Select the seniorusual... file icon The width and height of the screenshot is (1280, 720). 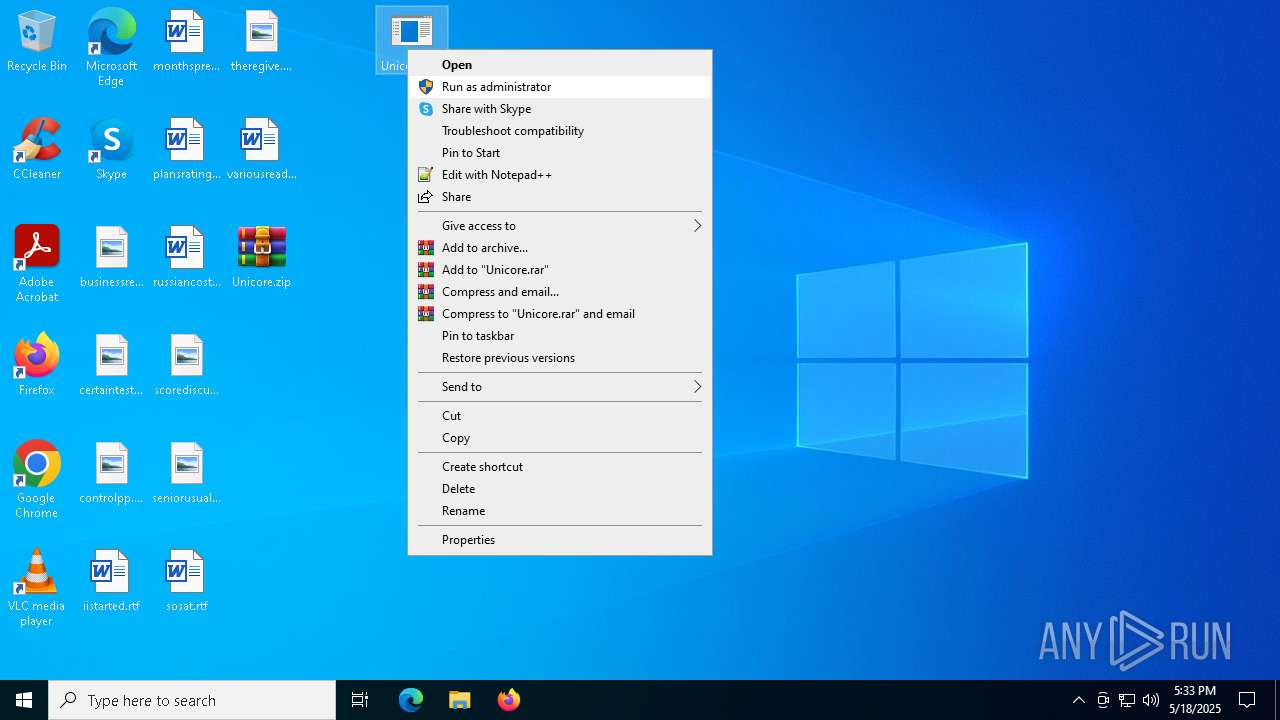tap(186, 473)
